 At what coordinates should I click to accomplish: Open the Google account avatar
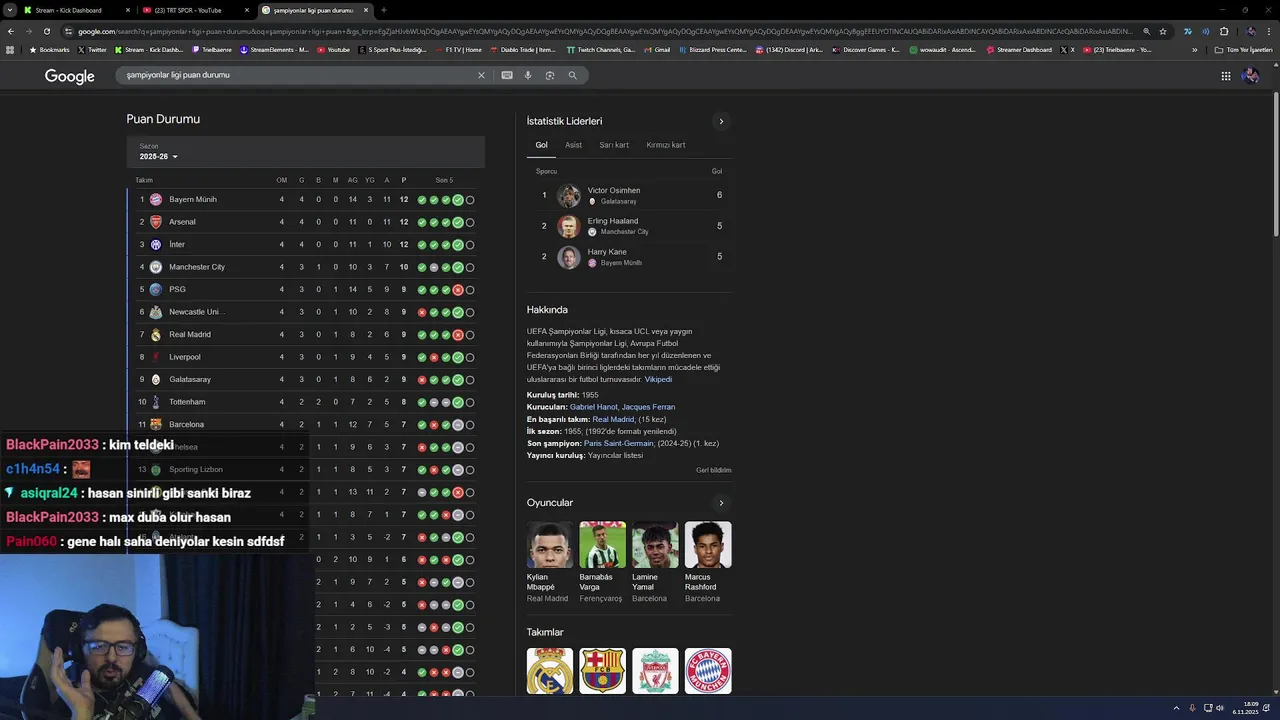point(1250,76)
